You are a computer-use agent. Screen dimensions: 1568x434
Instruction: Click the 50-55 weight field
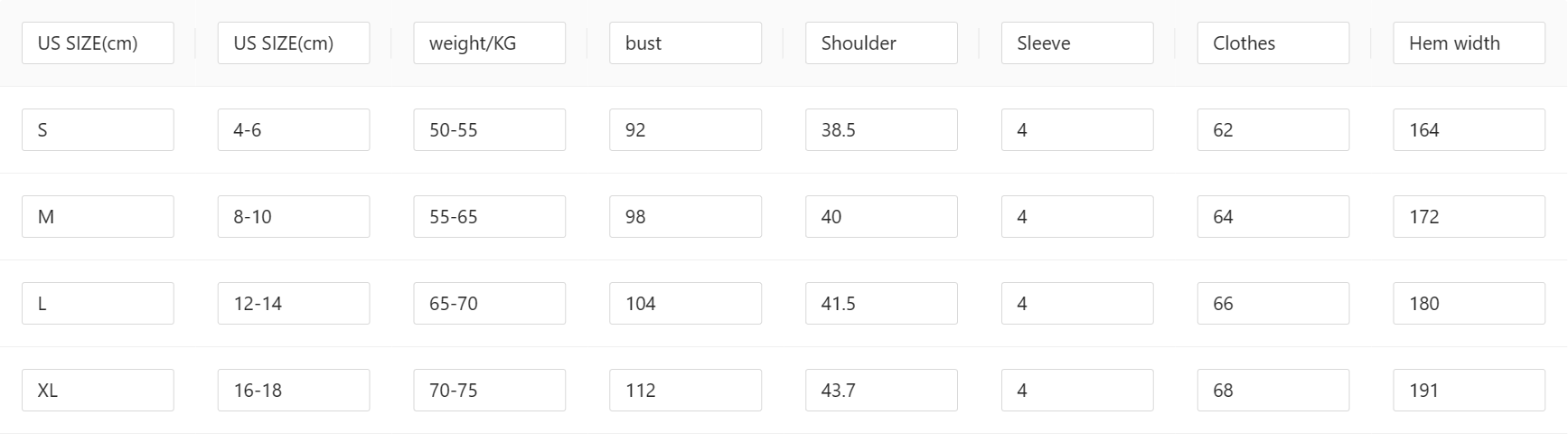(x=489, y=130)
